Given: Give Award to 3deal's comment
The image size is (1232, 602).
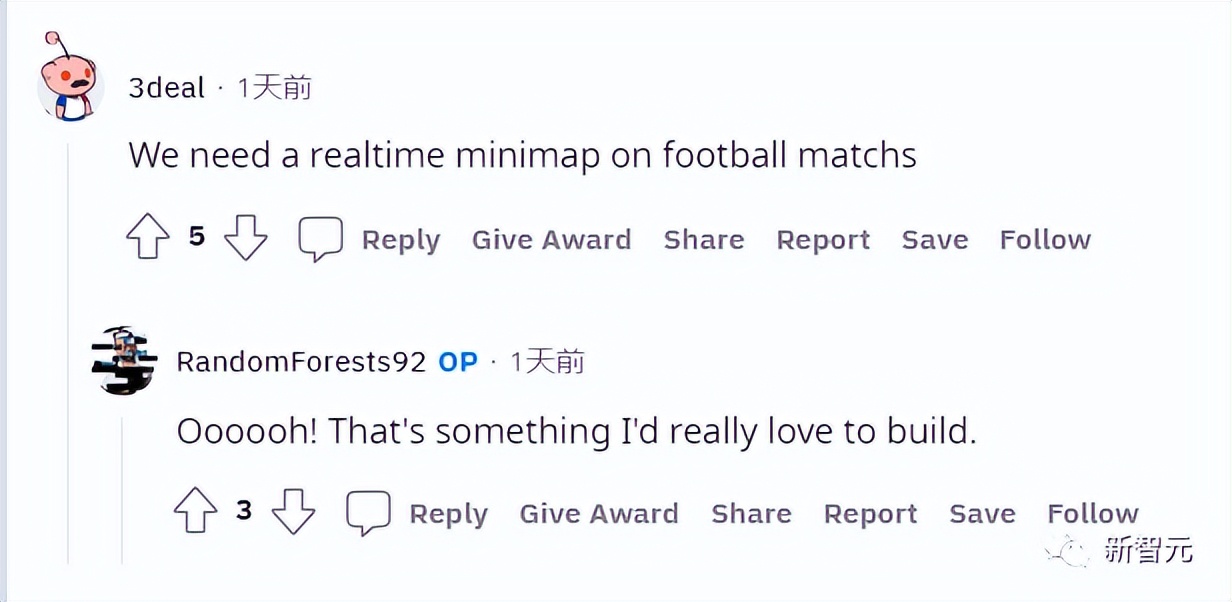Looking at the screenshot, I should (551, 240).
